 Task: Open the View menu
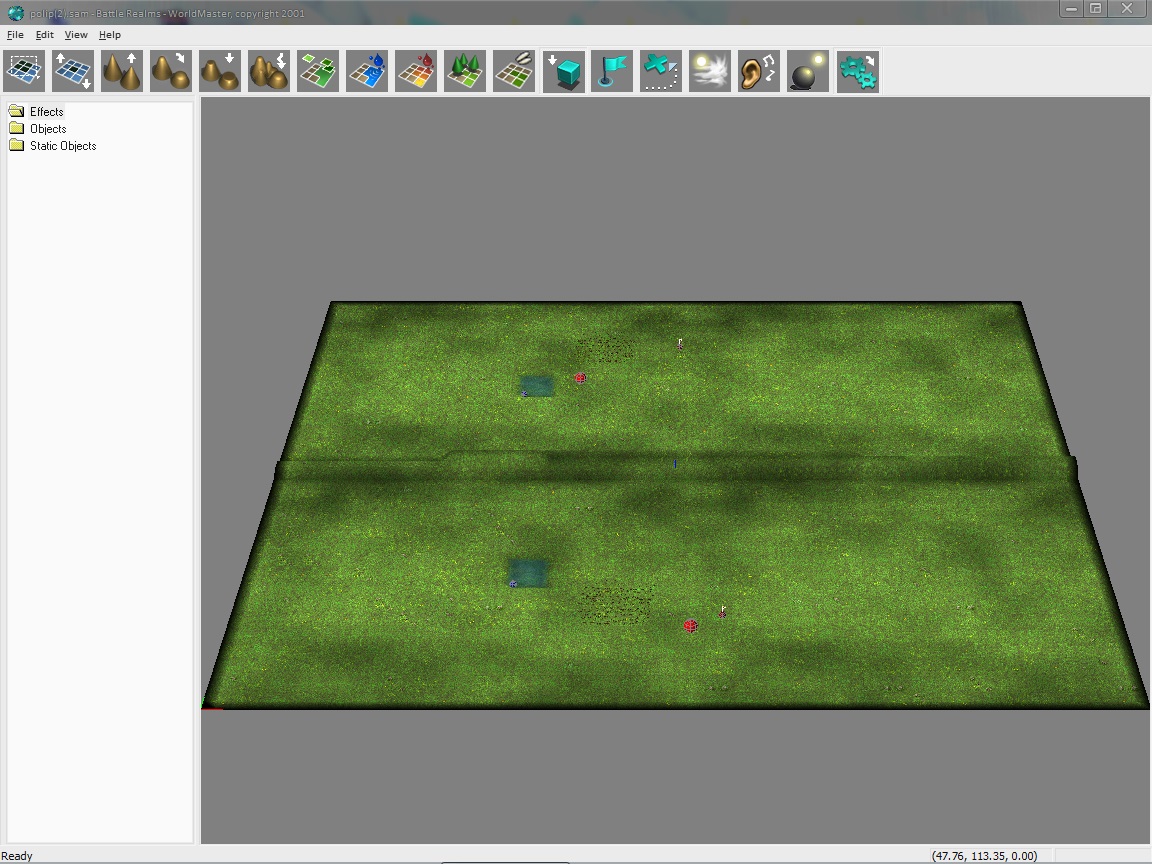(x=76, y=35)
